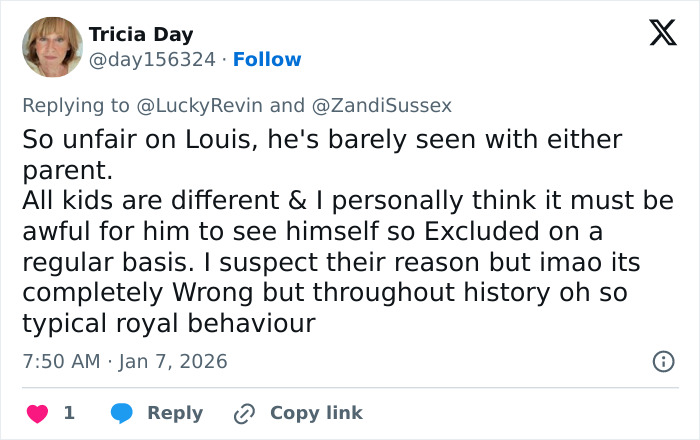Click the 'So unfair on Louis' first line
This screenshot has height=440, width=700.
point(320,139)
